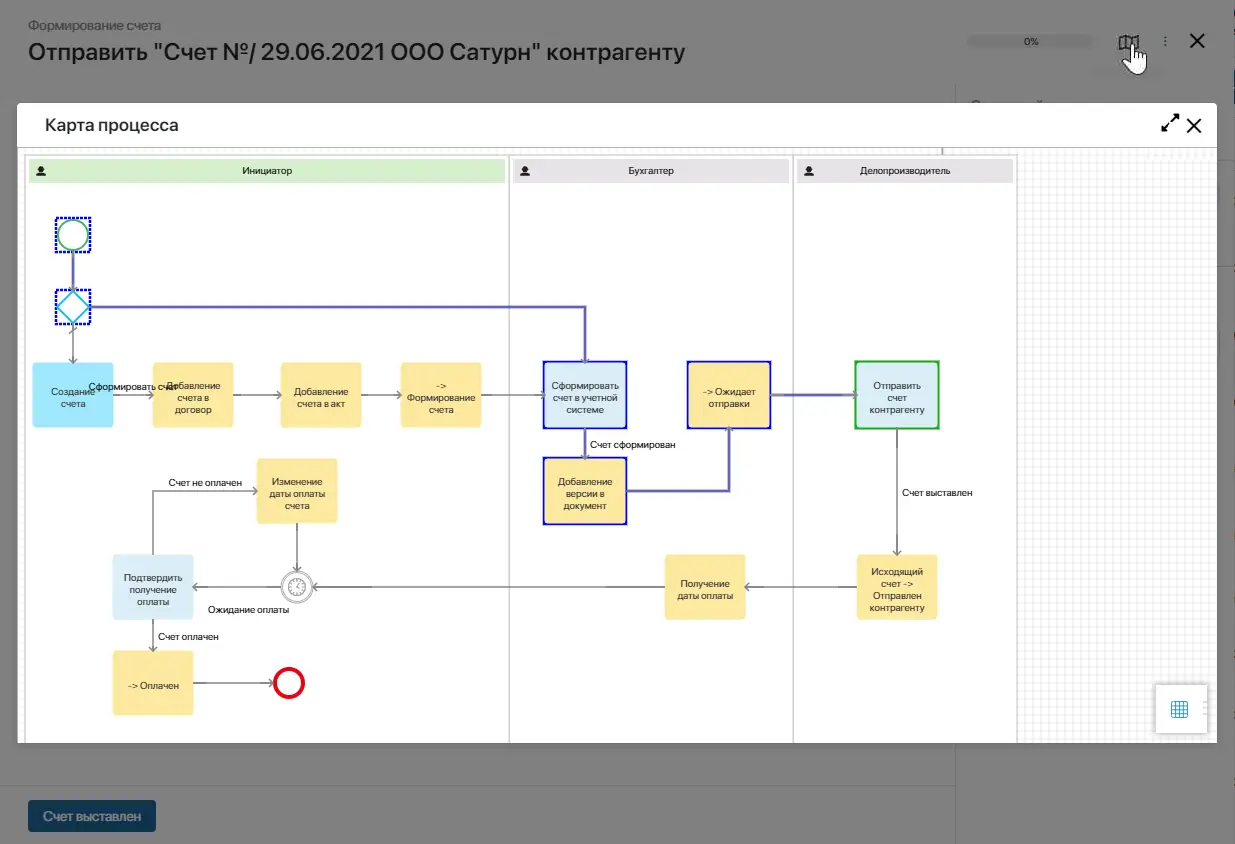
Task: Click the Инициатор lane user icon
Action: pos(41,171)
